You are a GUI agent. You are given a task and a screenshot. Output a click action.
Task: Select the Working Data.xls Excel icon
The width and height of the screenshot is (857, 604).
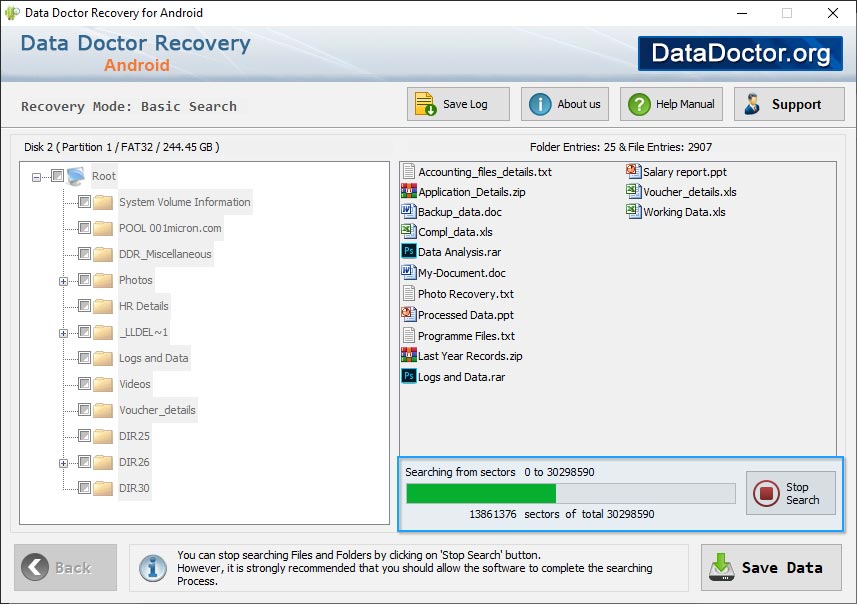click(633, 211)
